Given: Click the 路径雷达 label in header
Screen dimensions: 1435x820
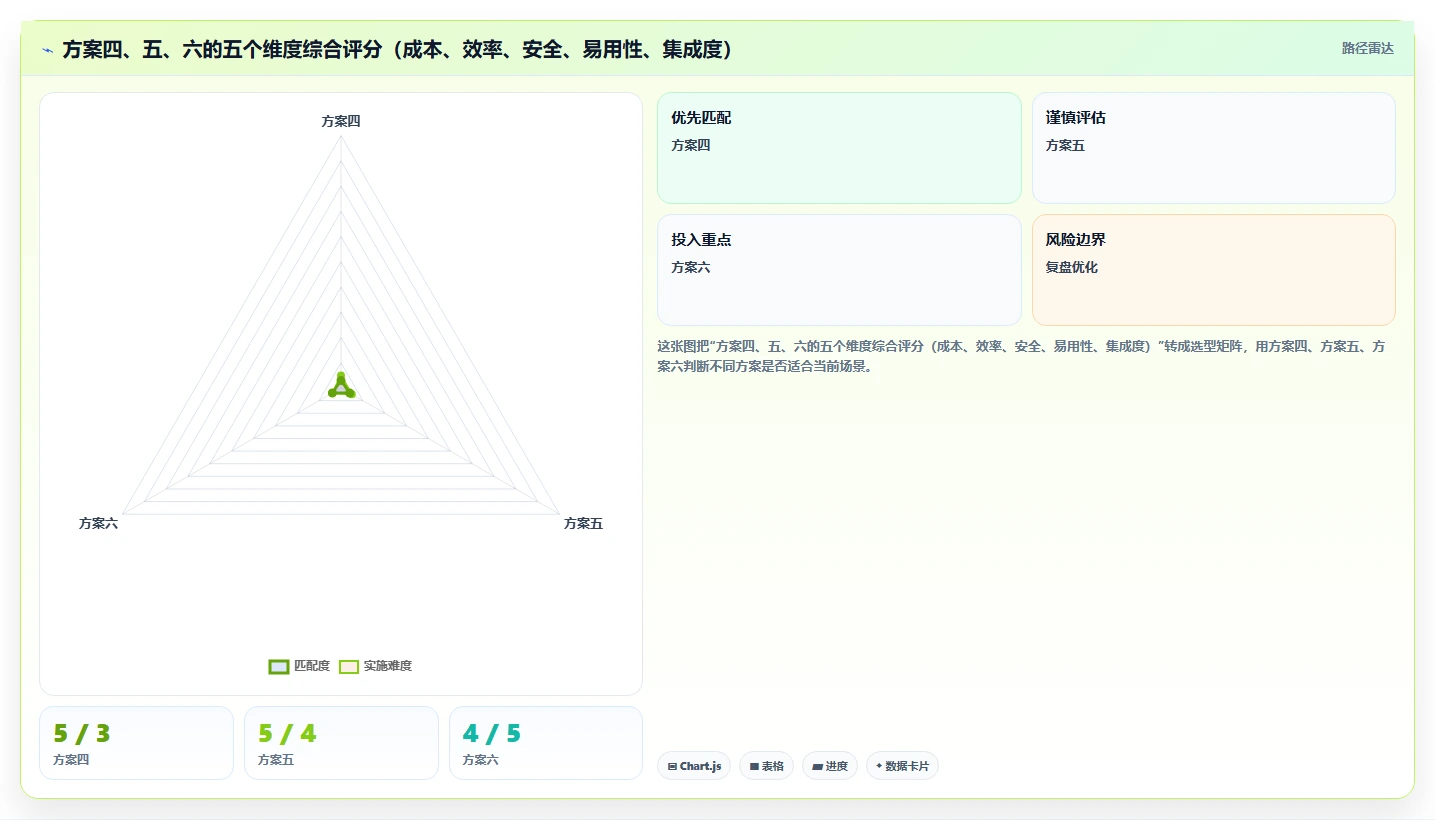Looking at the screenshot, I should click(1367, 48).
